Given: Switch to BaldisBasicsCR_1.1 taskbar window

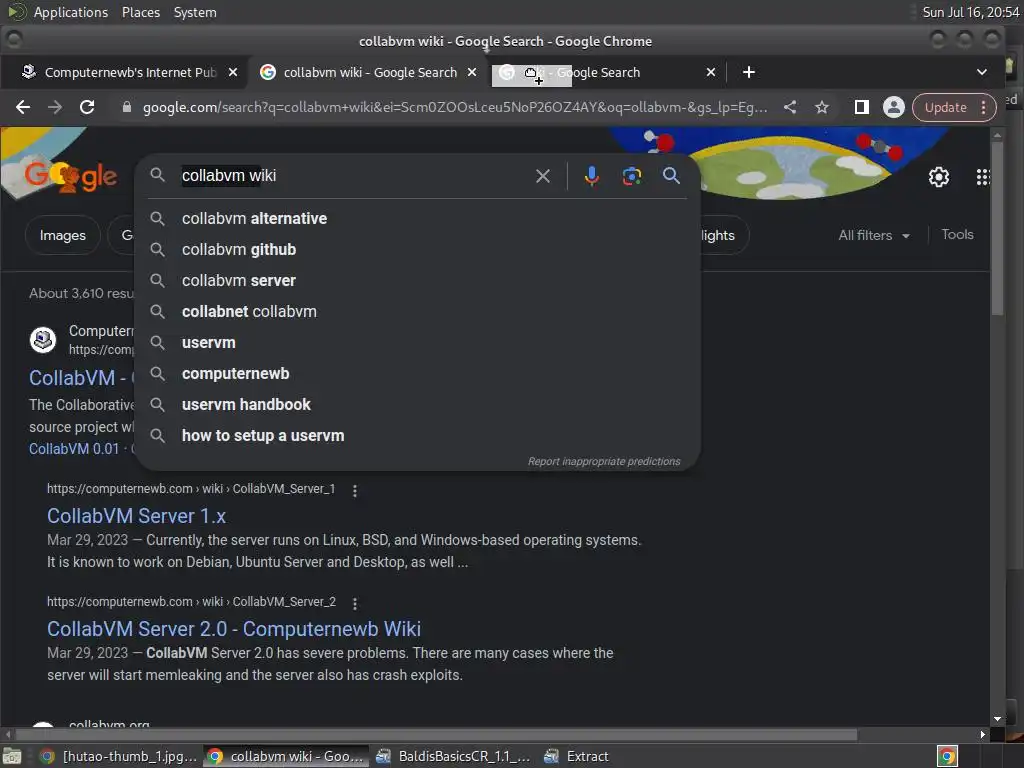Looking at the screenshot, I should (x=453, y=756).
